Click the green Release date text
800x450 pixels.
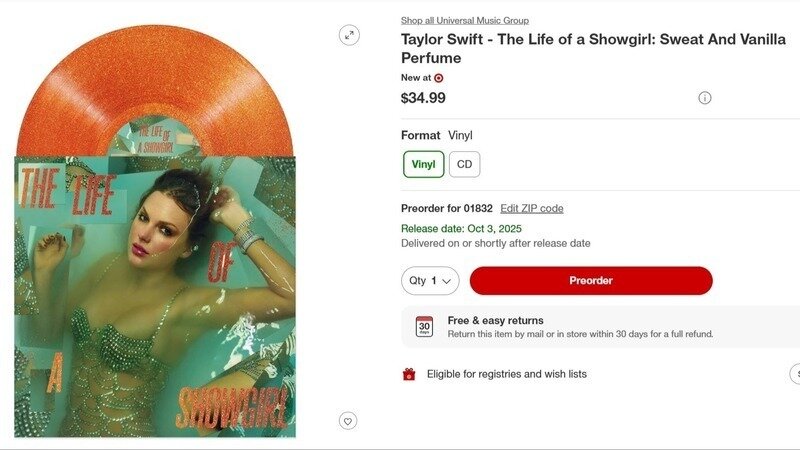pos(461,228)
